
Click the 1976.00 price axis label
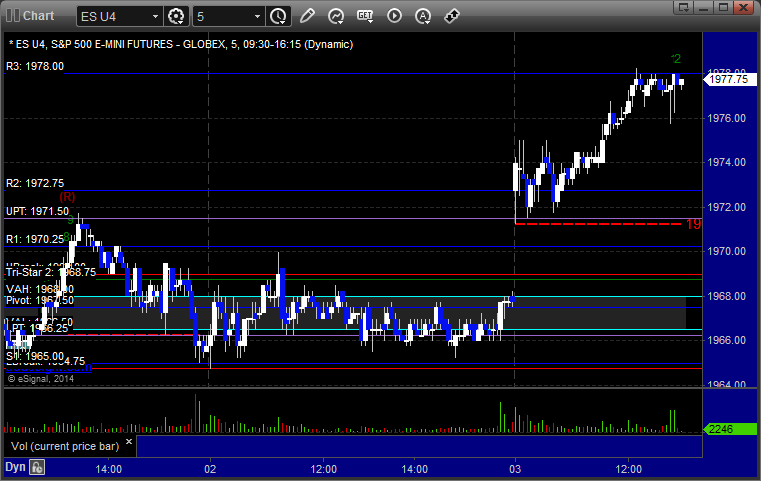click(727, 118)
